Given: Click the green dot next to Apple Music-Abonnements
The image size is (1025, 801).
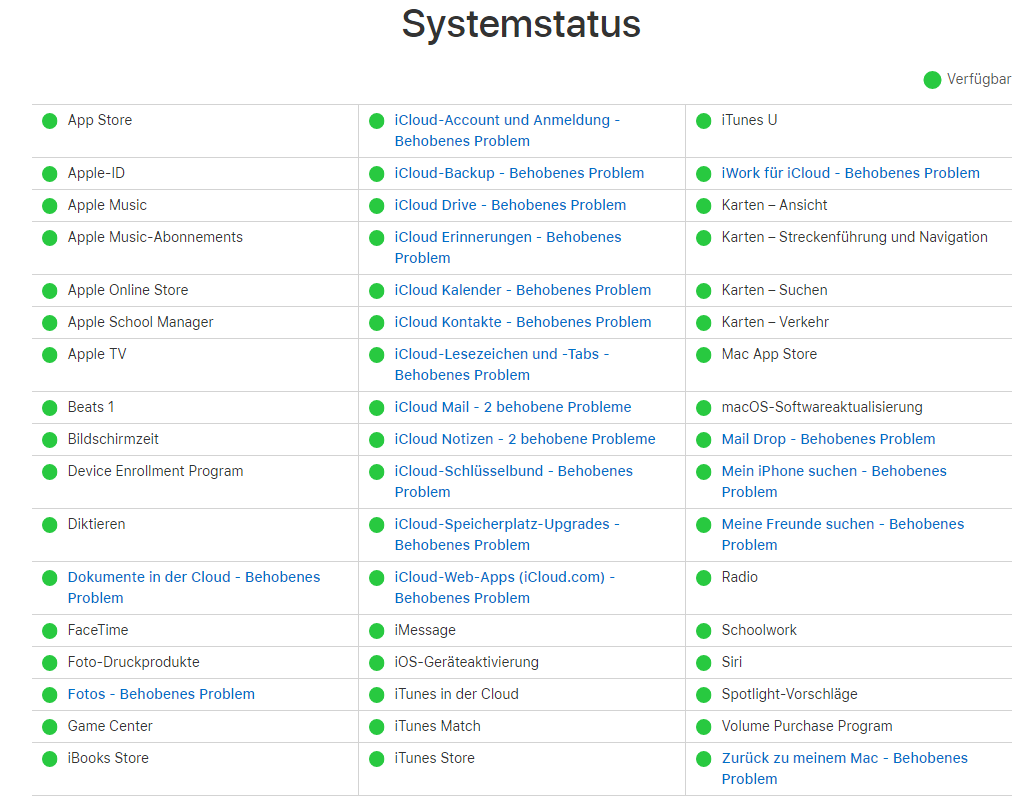Looking at the screenshot, I should point(50,238).
